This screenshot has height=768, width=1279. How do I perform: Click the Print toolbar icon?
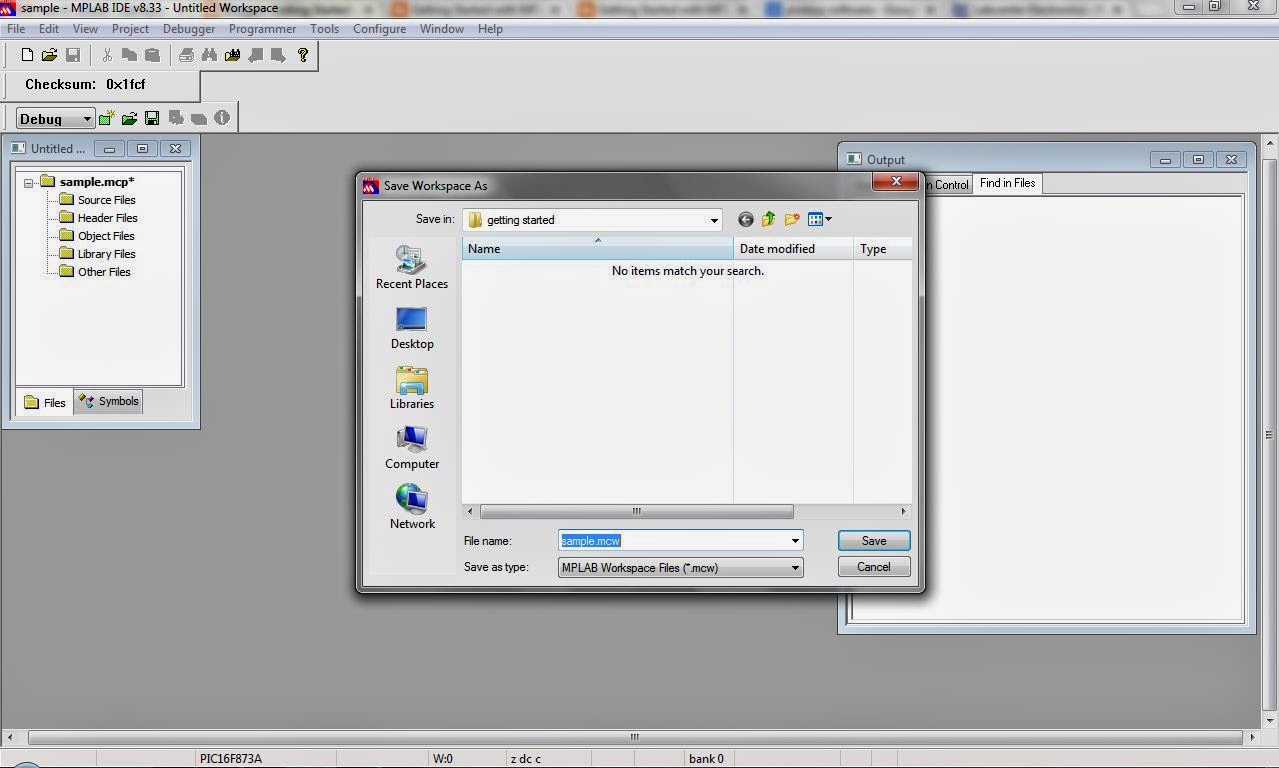coord(186,56)
